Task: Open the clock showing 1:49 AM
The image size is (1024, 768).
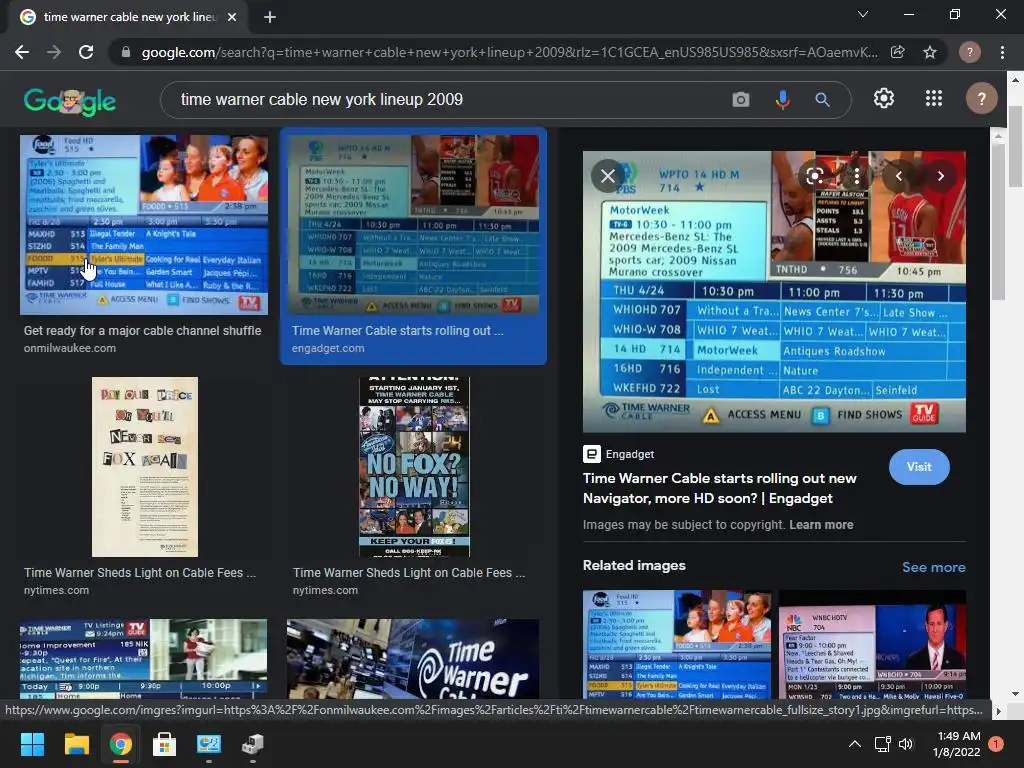Action: point(957,744)
